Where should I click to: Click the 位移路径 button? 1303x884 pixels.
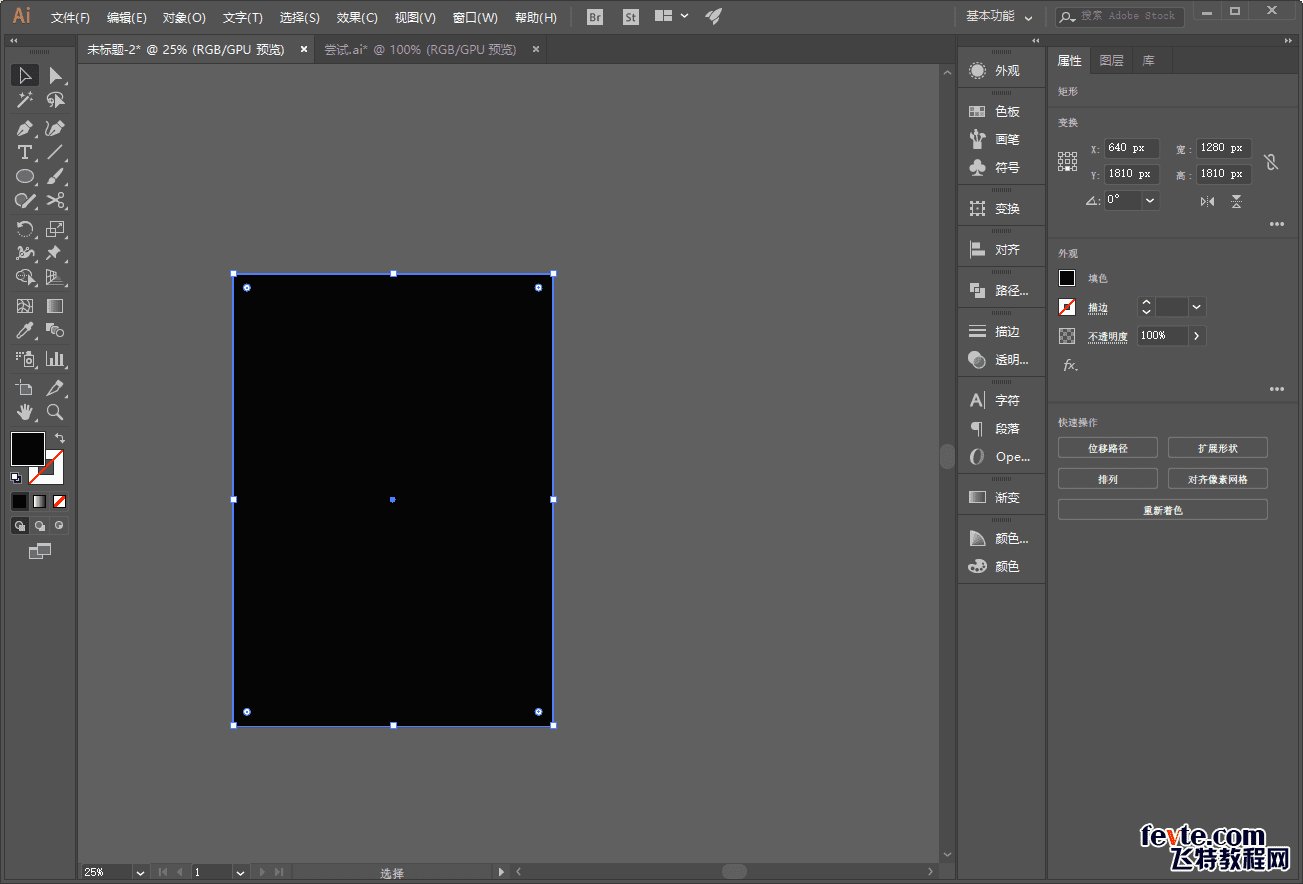(1107, 448)
